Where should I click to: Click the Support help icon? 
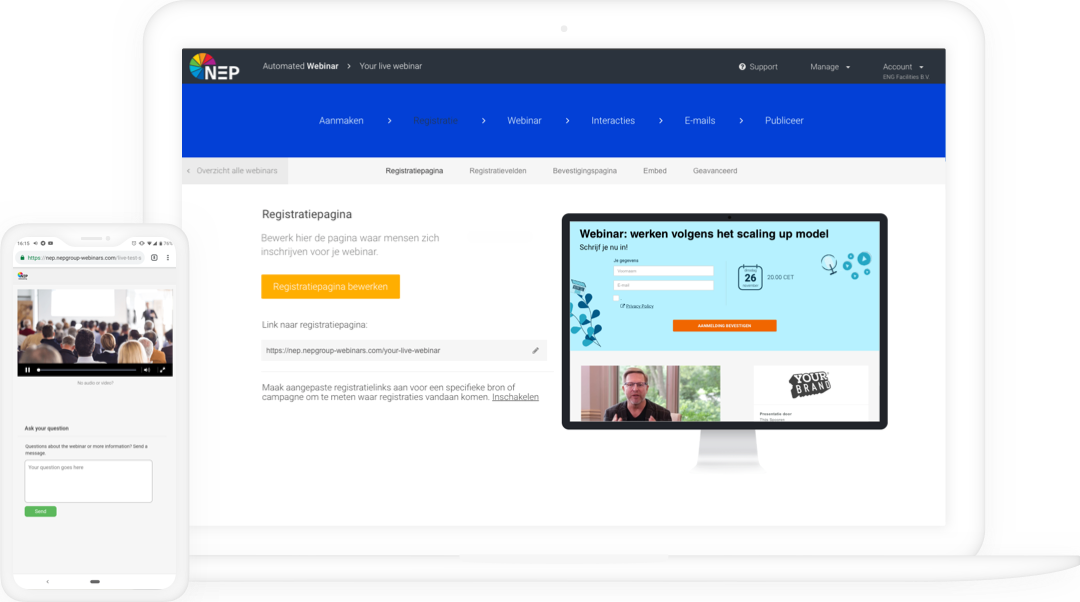(742, 67)
